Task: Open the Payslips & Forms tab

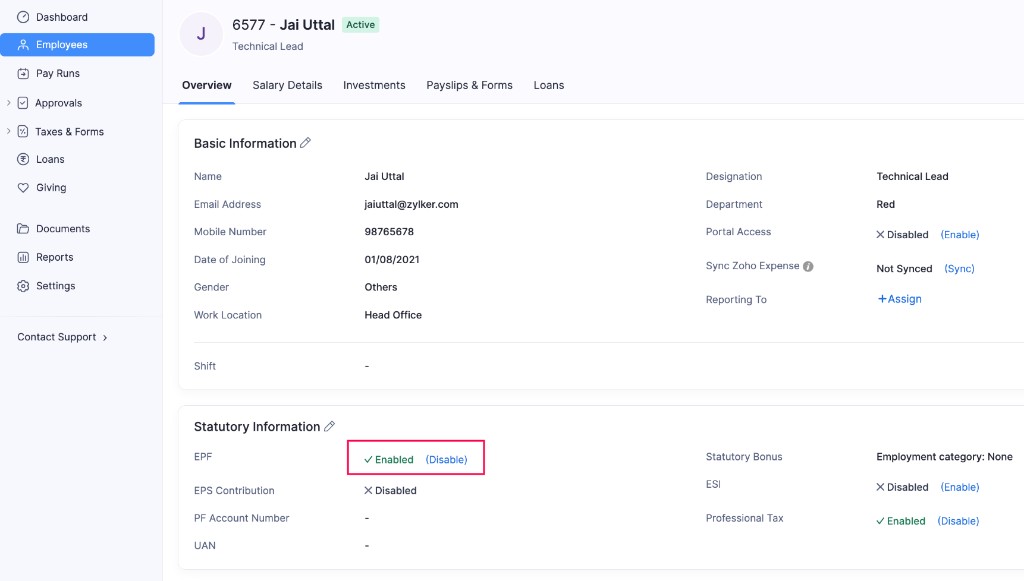Action: click(x=470, y=86)
